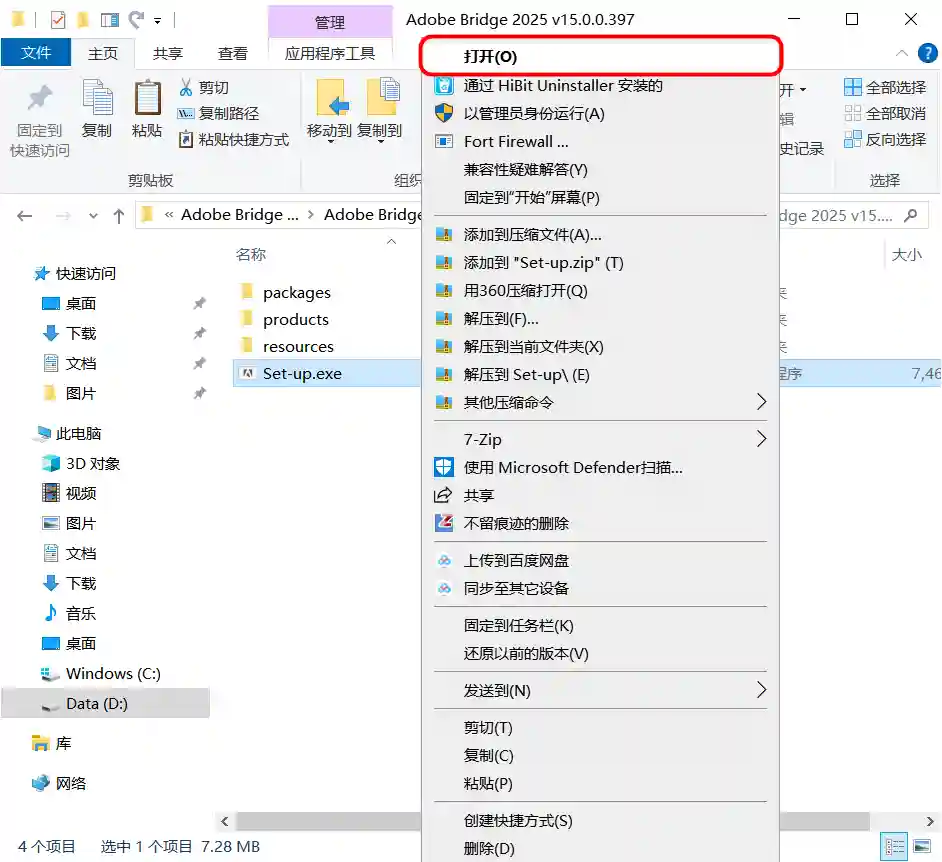
Task: Click Run as administrator option
Action: 533,114
